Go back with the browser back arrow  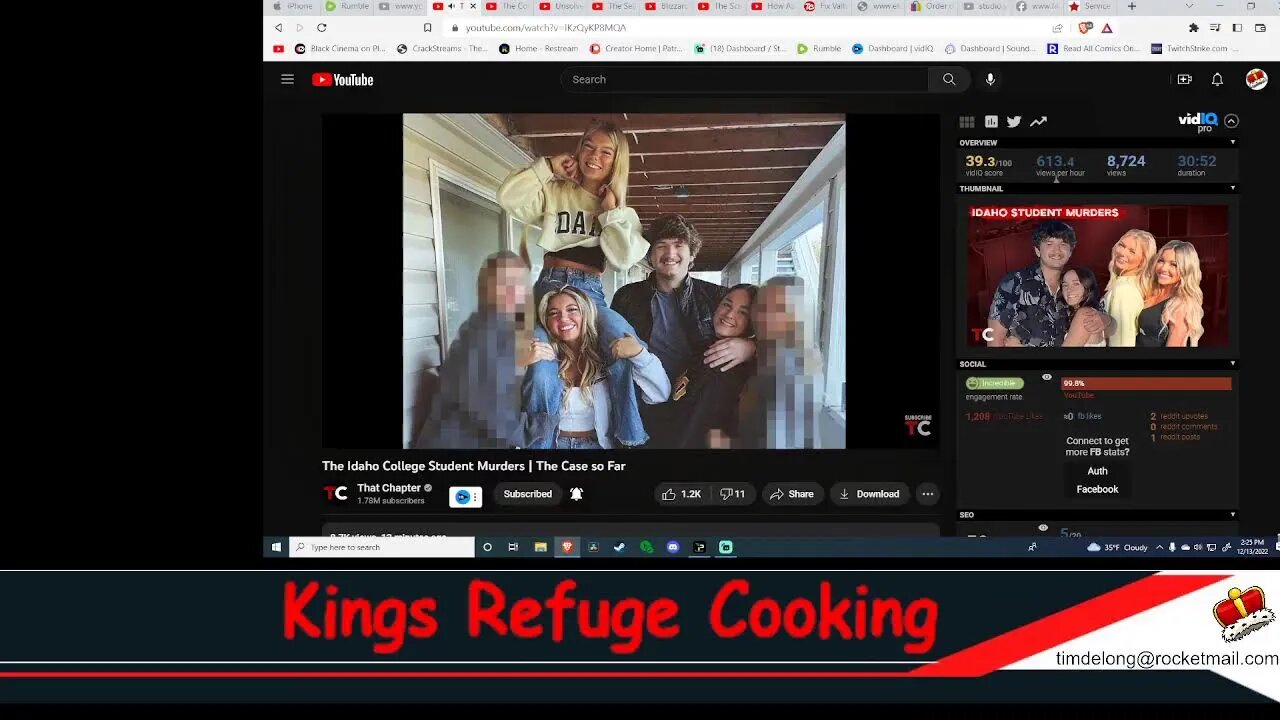(x=278, y=28)
